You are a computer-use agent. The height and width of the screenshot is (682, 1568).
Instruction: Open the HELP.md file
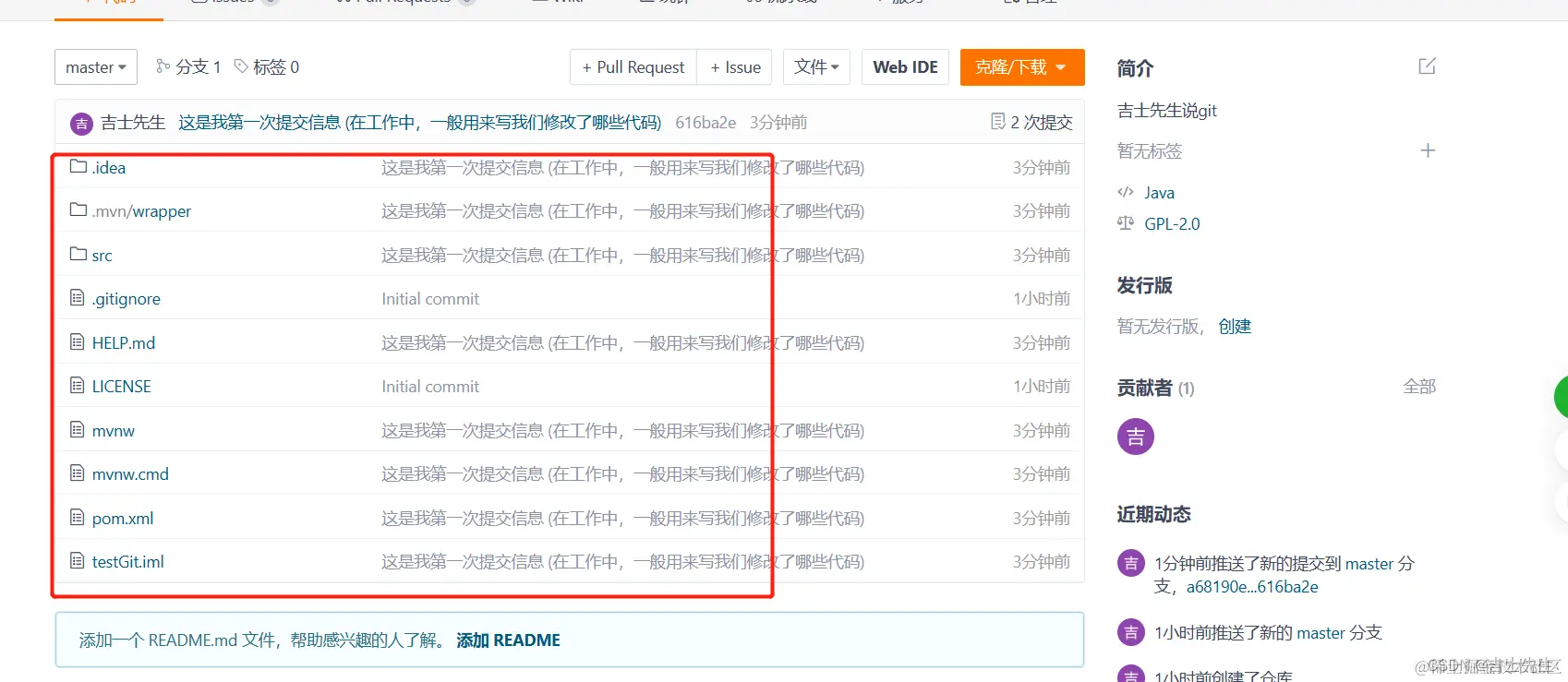(124, 343)
